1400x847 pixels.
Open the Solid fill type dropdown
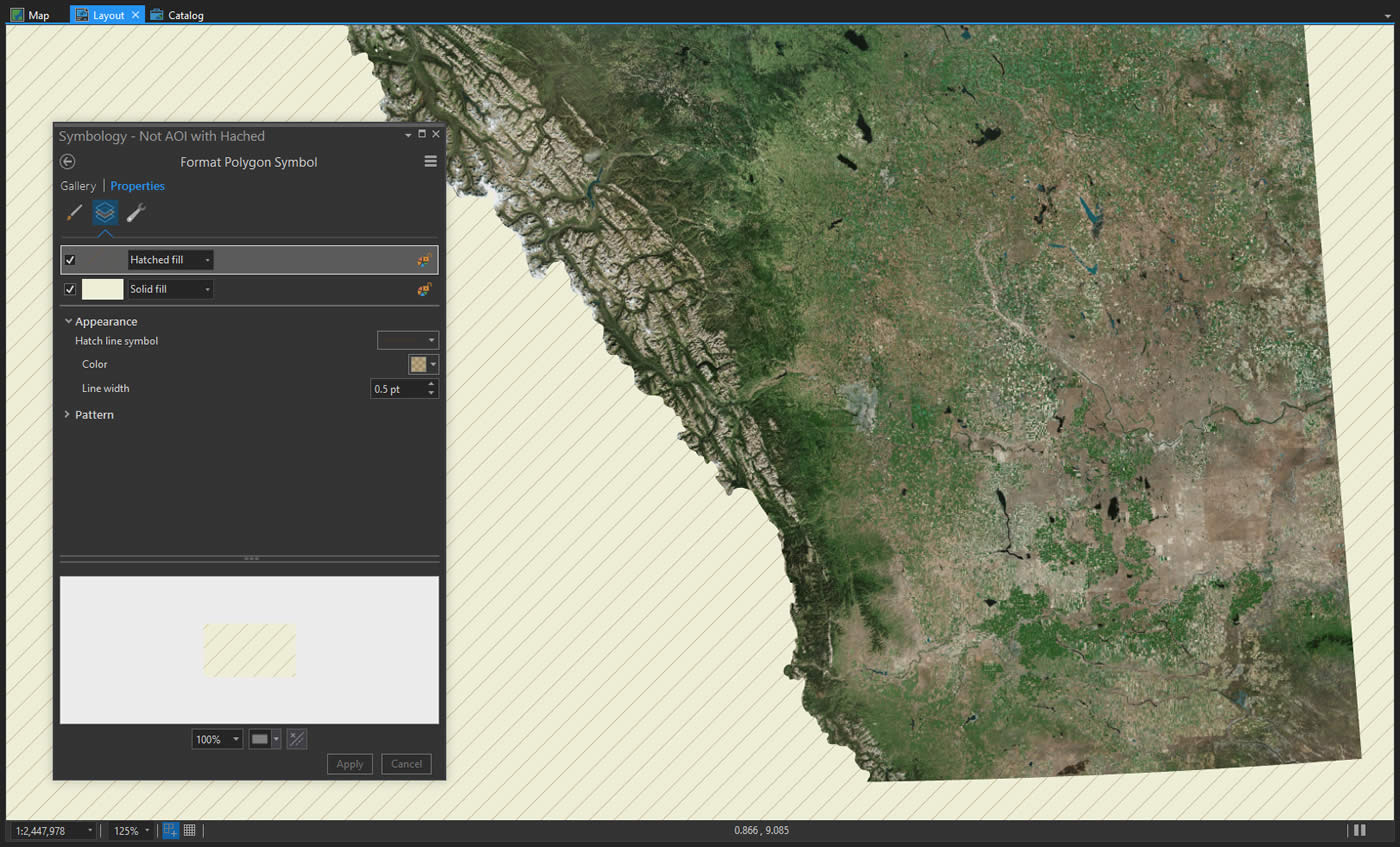tap(170, 289)
